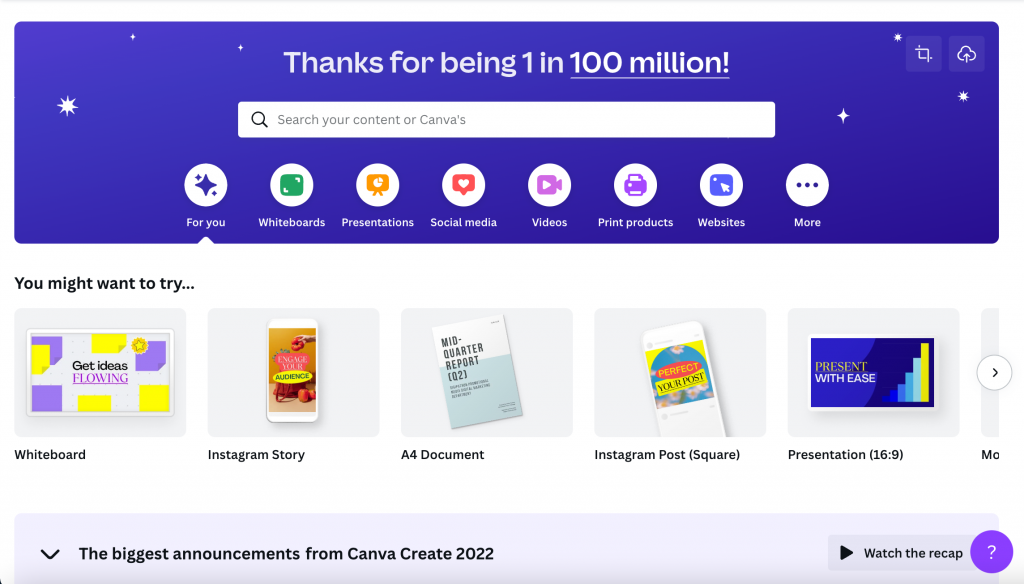This screenshot has height=584, width=1024.
Task: Choose the Whiteboard template thumbnail
Action: tap(100, 372)
